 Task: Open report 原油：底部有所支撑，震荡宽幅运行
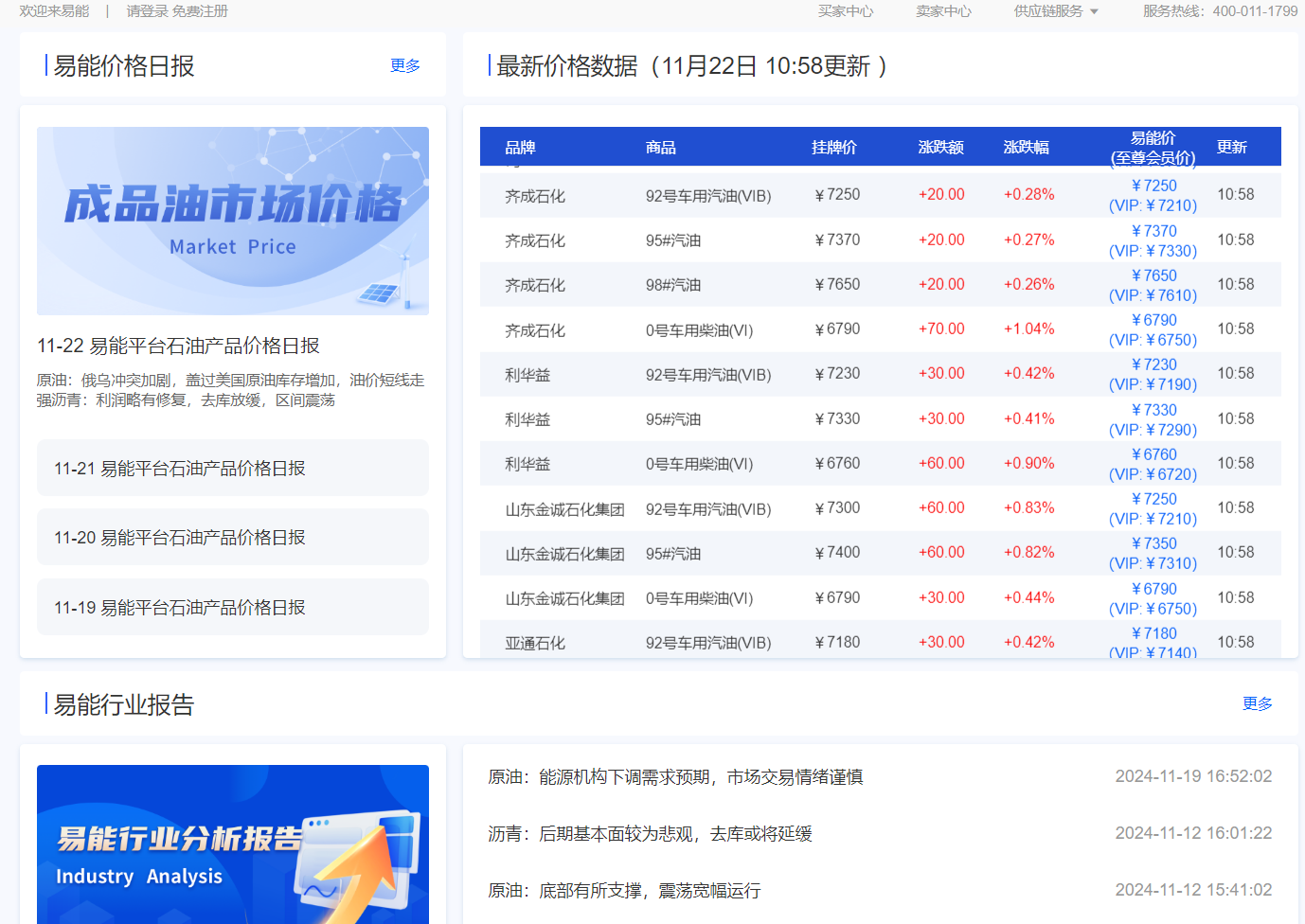624,891
